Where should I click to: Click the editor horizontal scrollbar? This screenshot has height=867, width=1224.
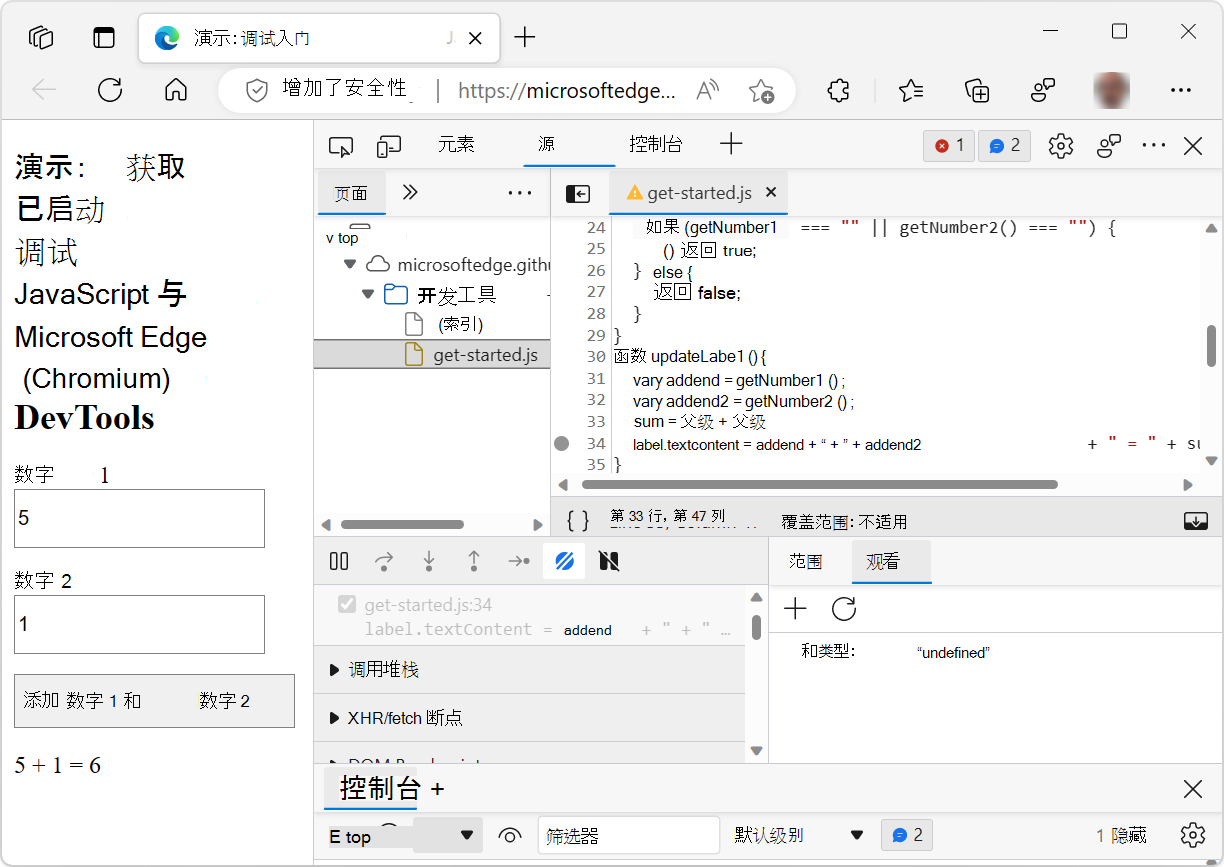point(819,485)
